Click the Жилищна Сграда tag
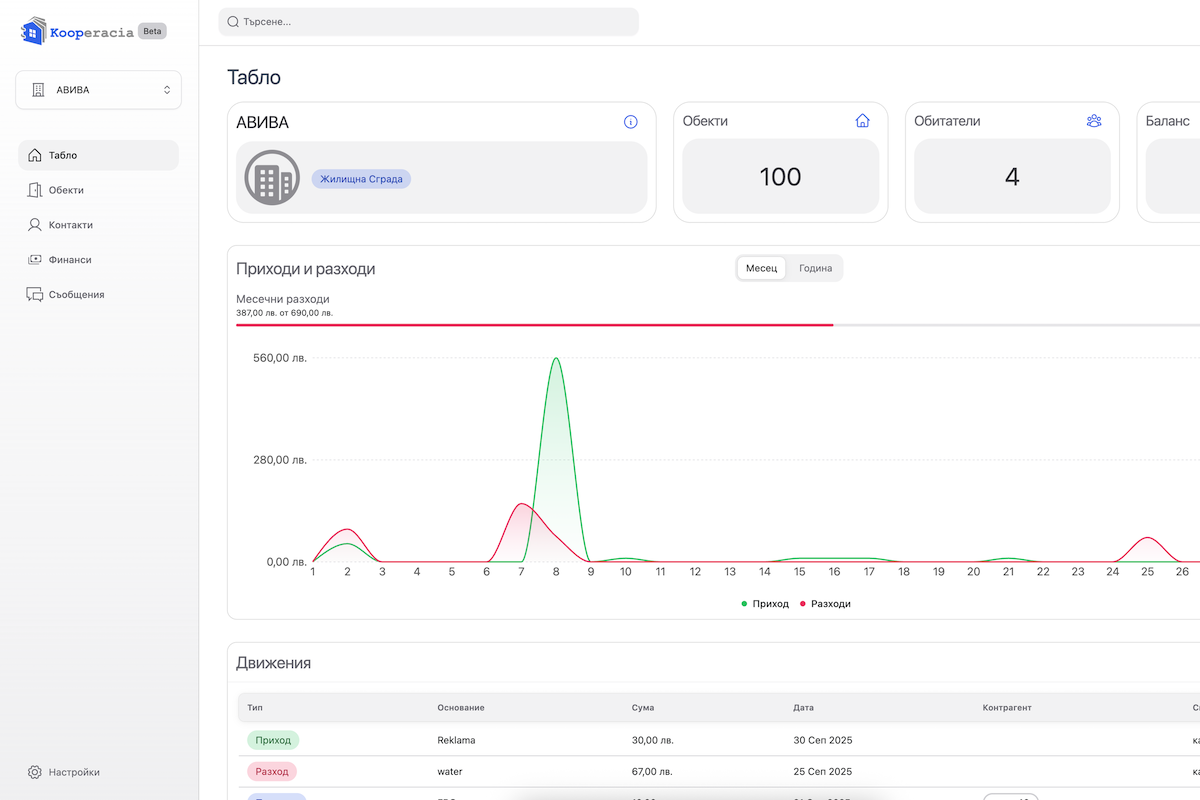This screenshot has height=800, width=1200. click(361, 179)
